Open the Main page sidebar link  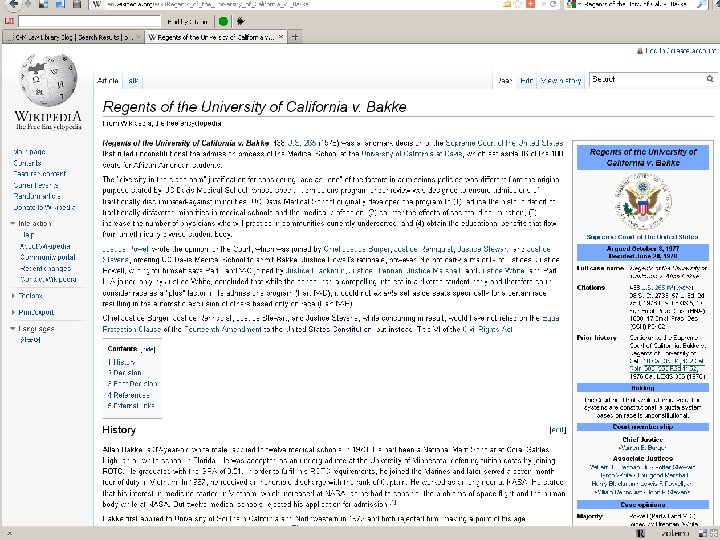29,152
